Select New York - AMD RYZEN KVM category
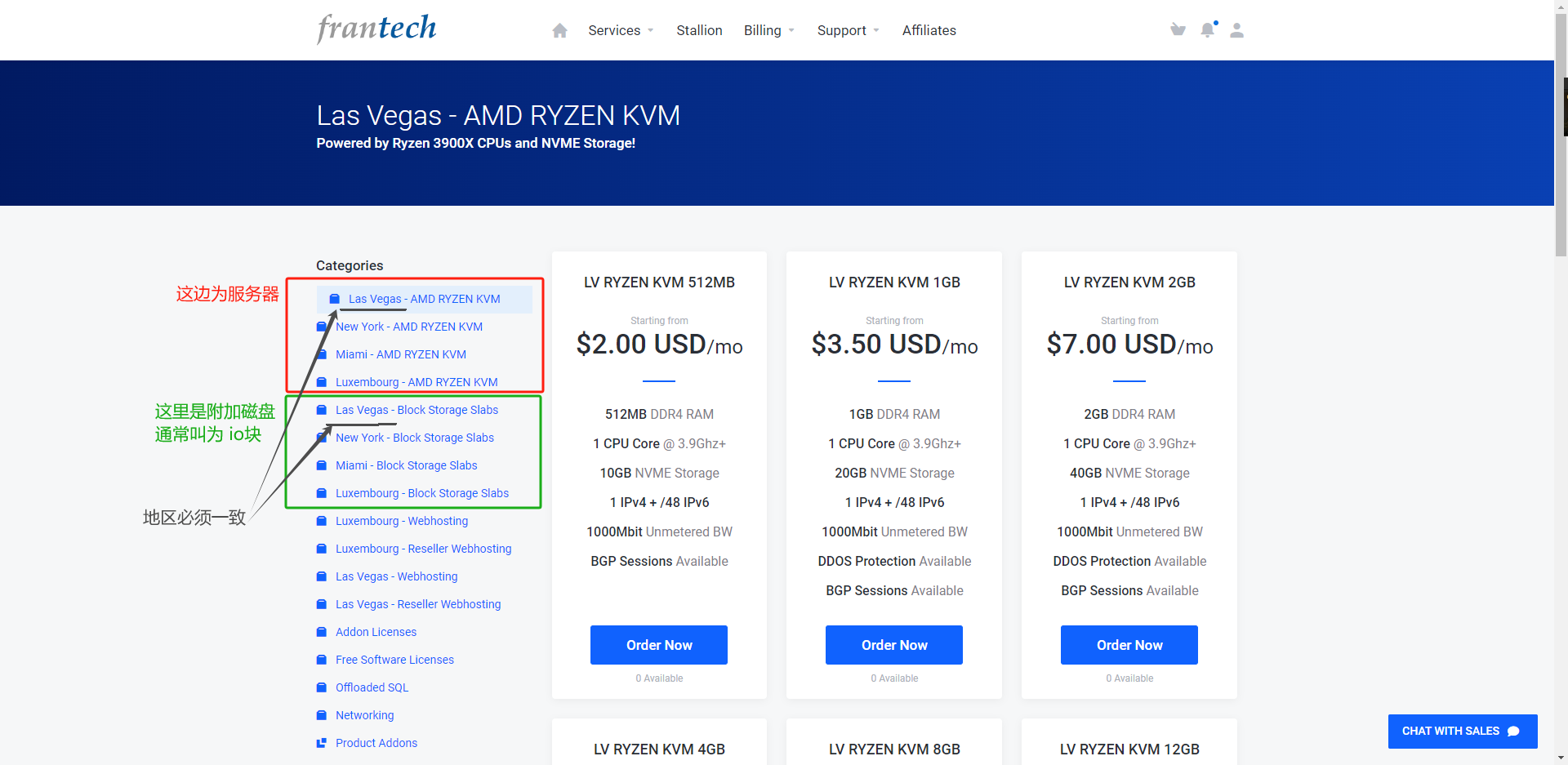 (408, 327)
